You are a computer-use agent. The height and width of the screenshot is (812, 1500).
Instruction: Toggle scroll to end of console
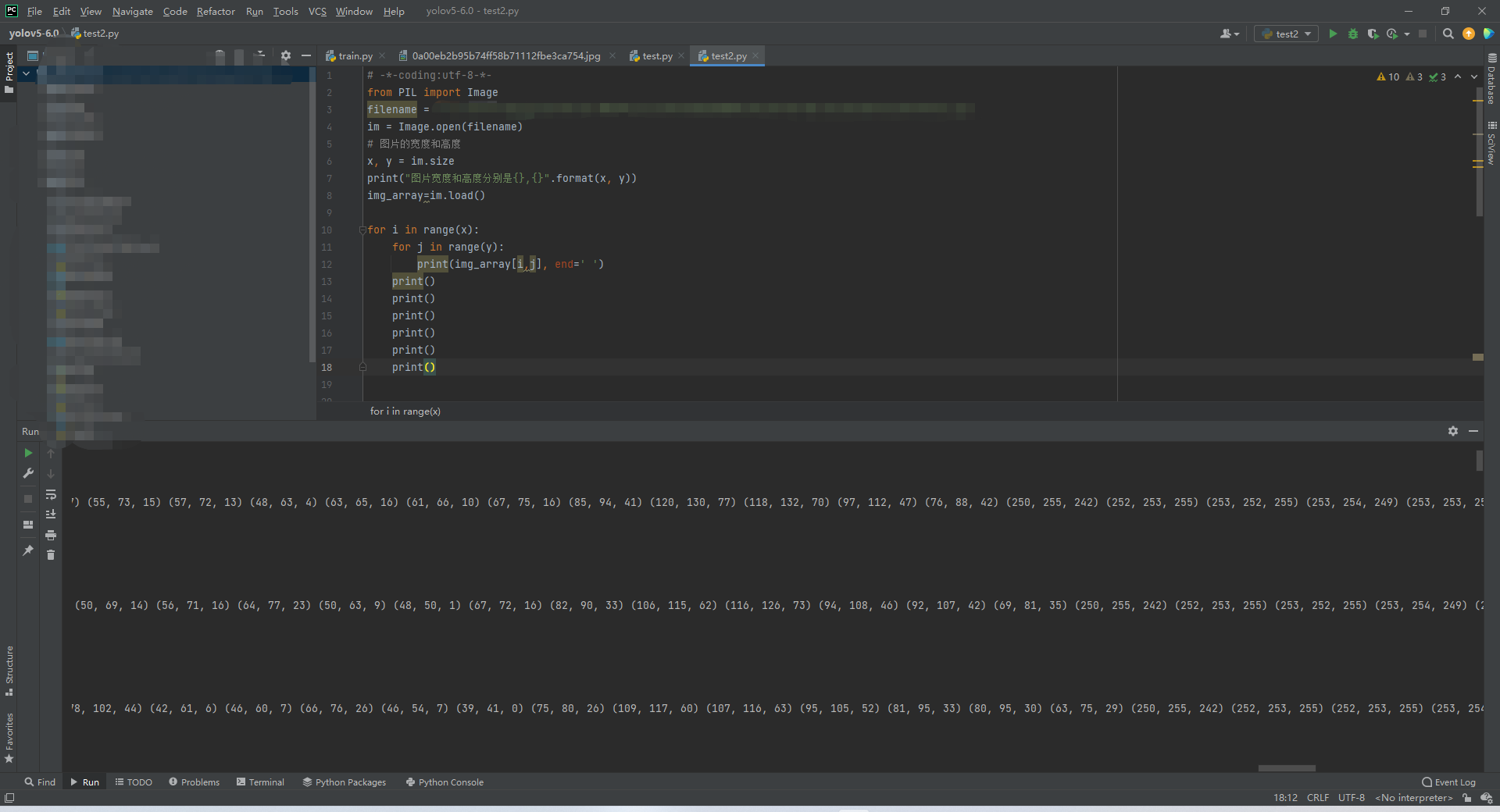click(x=51, y=515)
